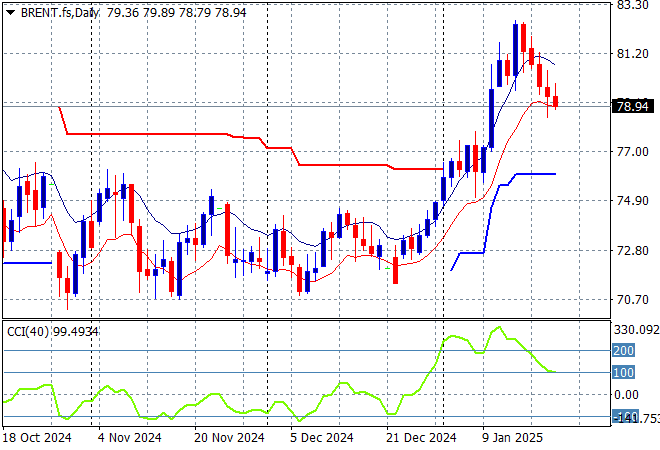Click the 5 Dec 2024 date label
Image resolution: width=660 pixels, height=450 pixels.
(321, 438)
